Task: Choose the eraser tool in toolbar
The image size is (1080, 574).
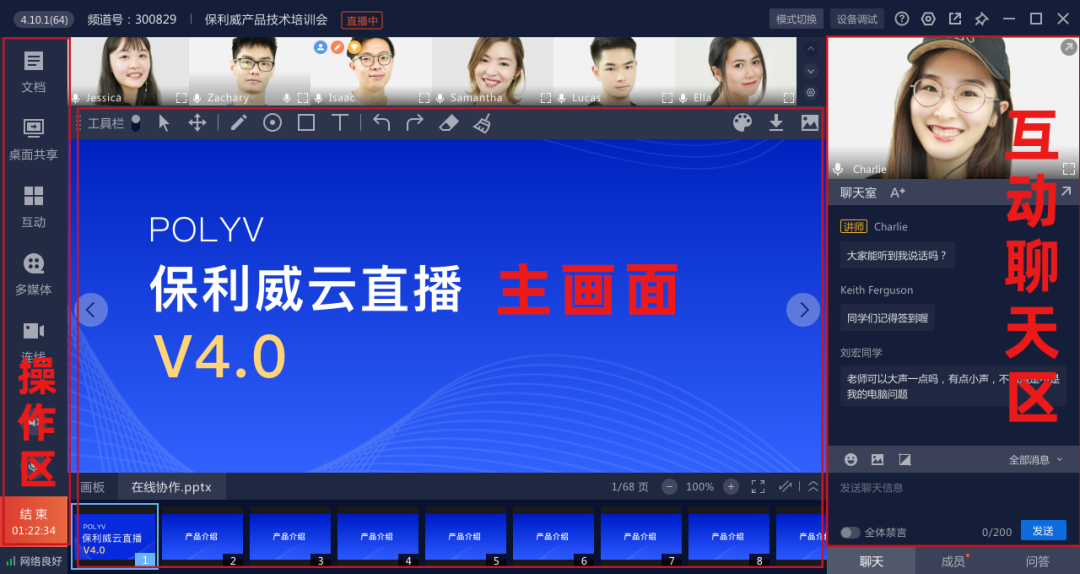Action: click(449, 122)
